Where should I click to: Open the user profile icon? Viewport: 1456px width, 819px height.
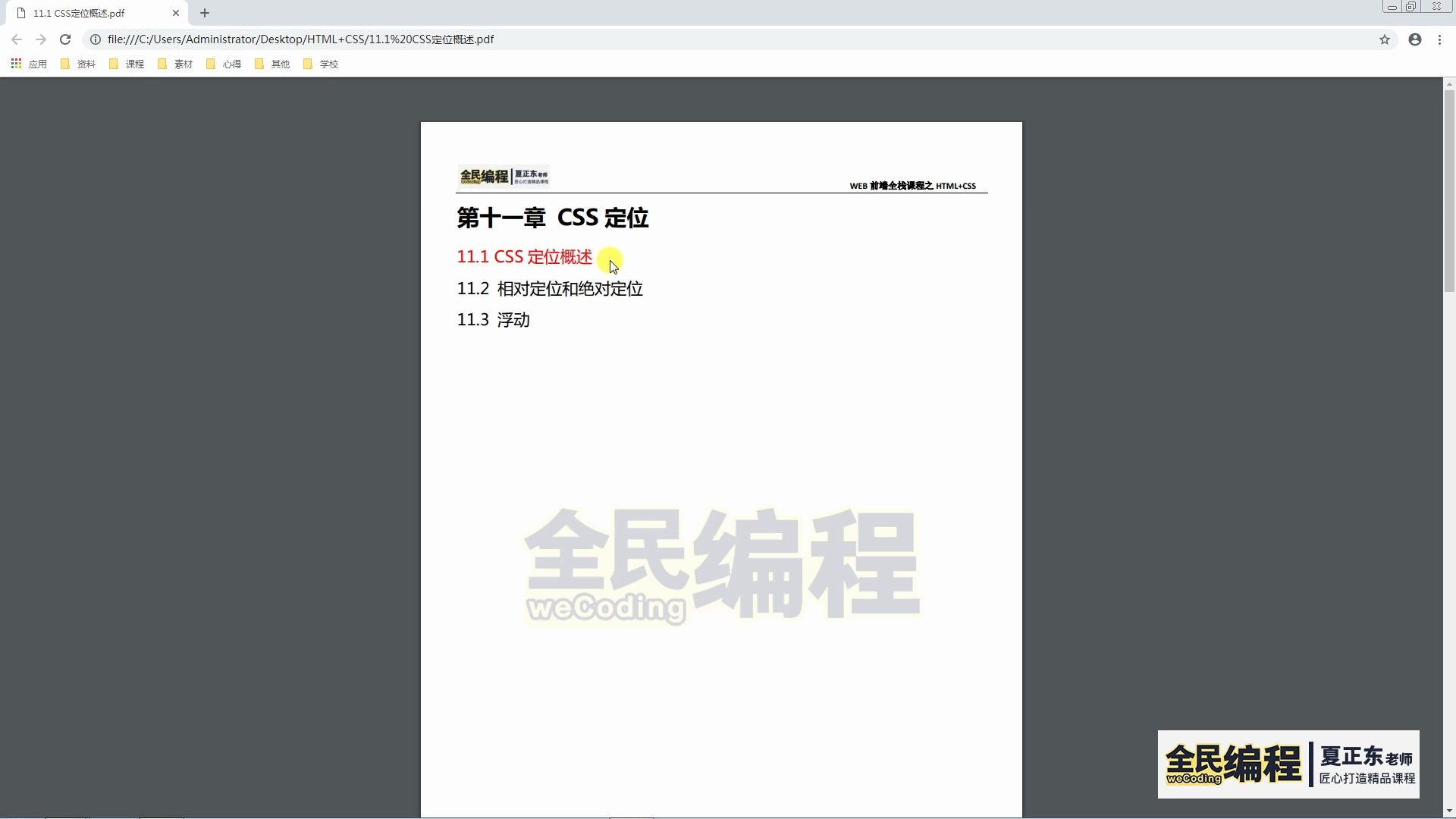tap(1415, 39)
